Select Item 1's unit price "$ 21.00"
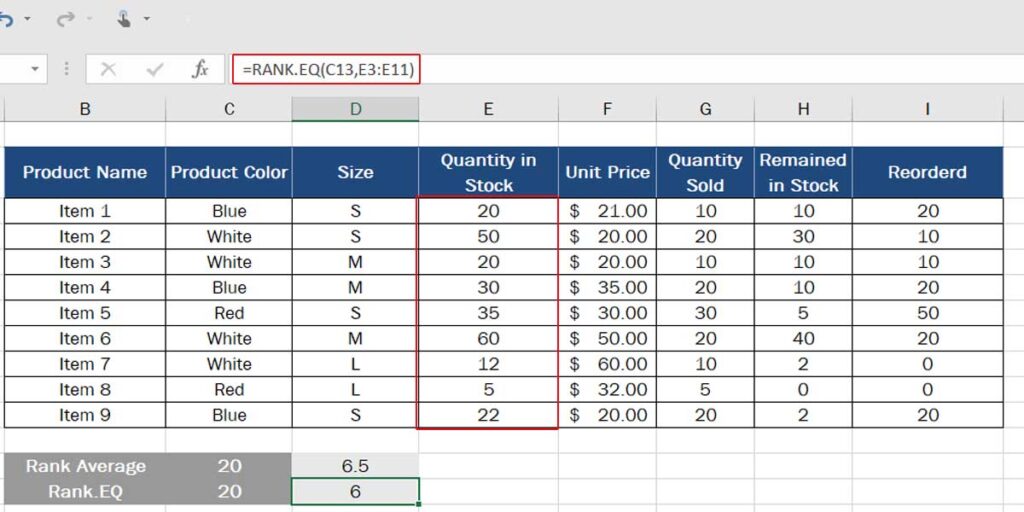This screenshot has width=1024, height=512. [x=607, y=211]
